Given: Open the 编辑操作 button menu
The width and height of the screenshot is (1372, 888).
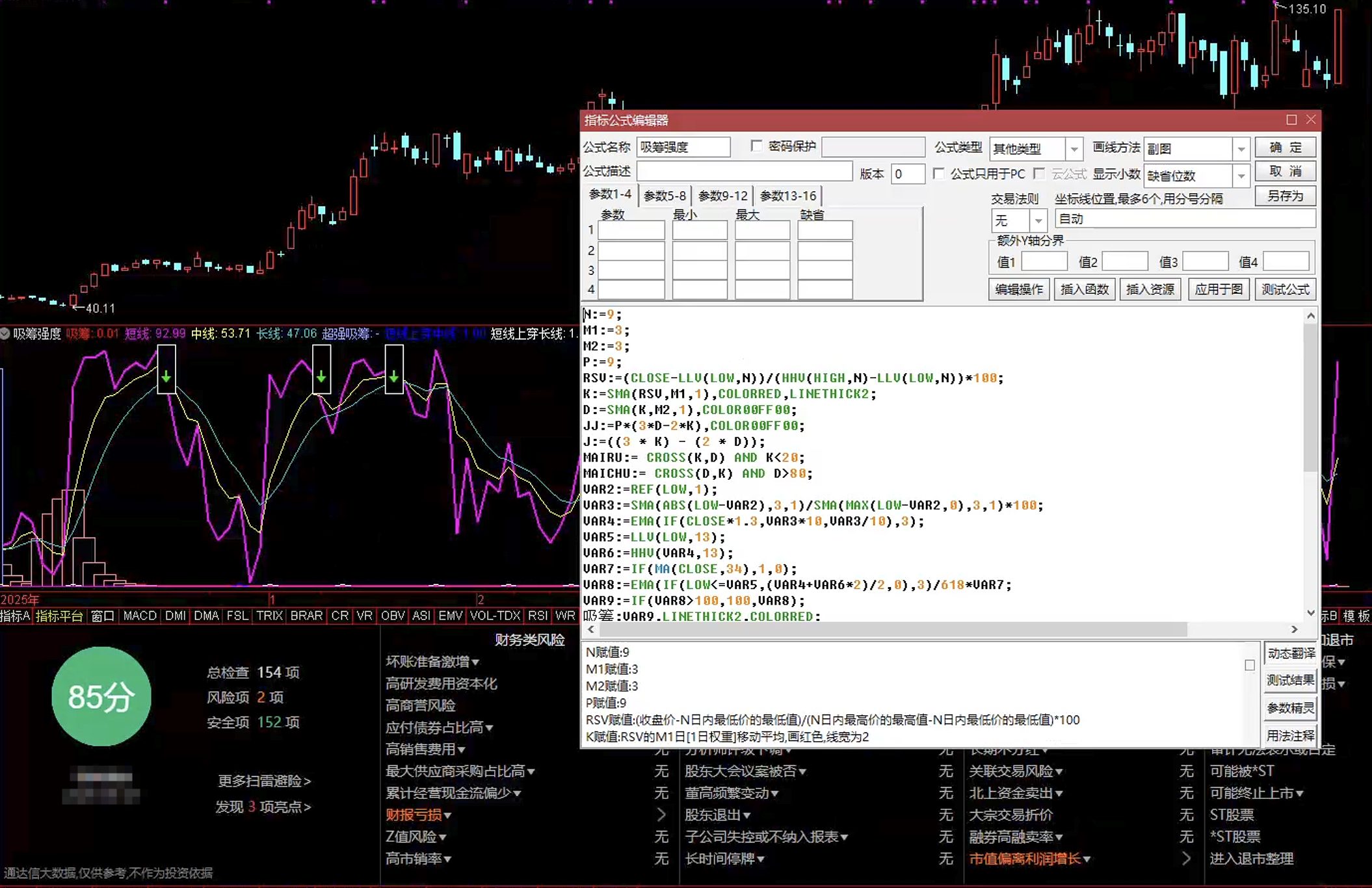Looking at the screenshot, I should tap(1019, 289).
